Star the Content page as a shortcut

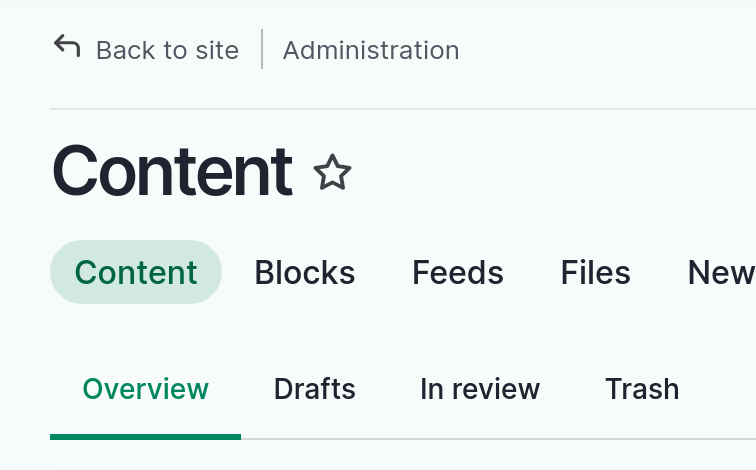click(332, 172)
